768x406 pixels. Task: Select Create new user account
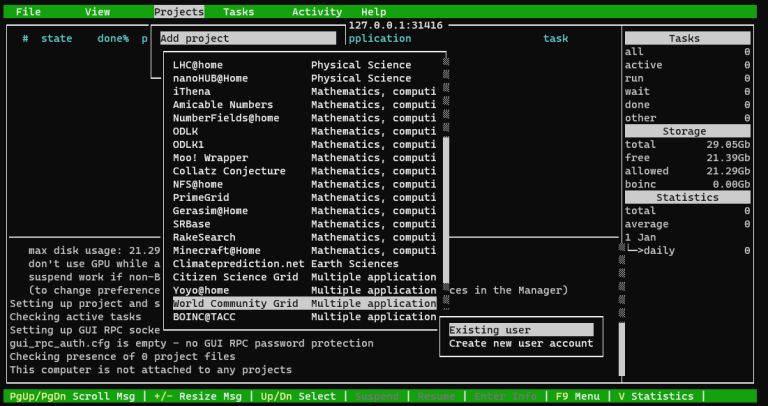[520, 344]
